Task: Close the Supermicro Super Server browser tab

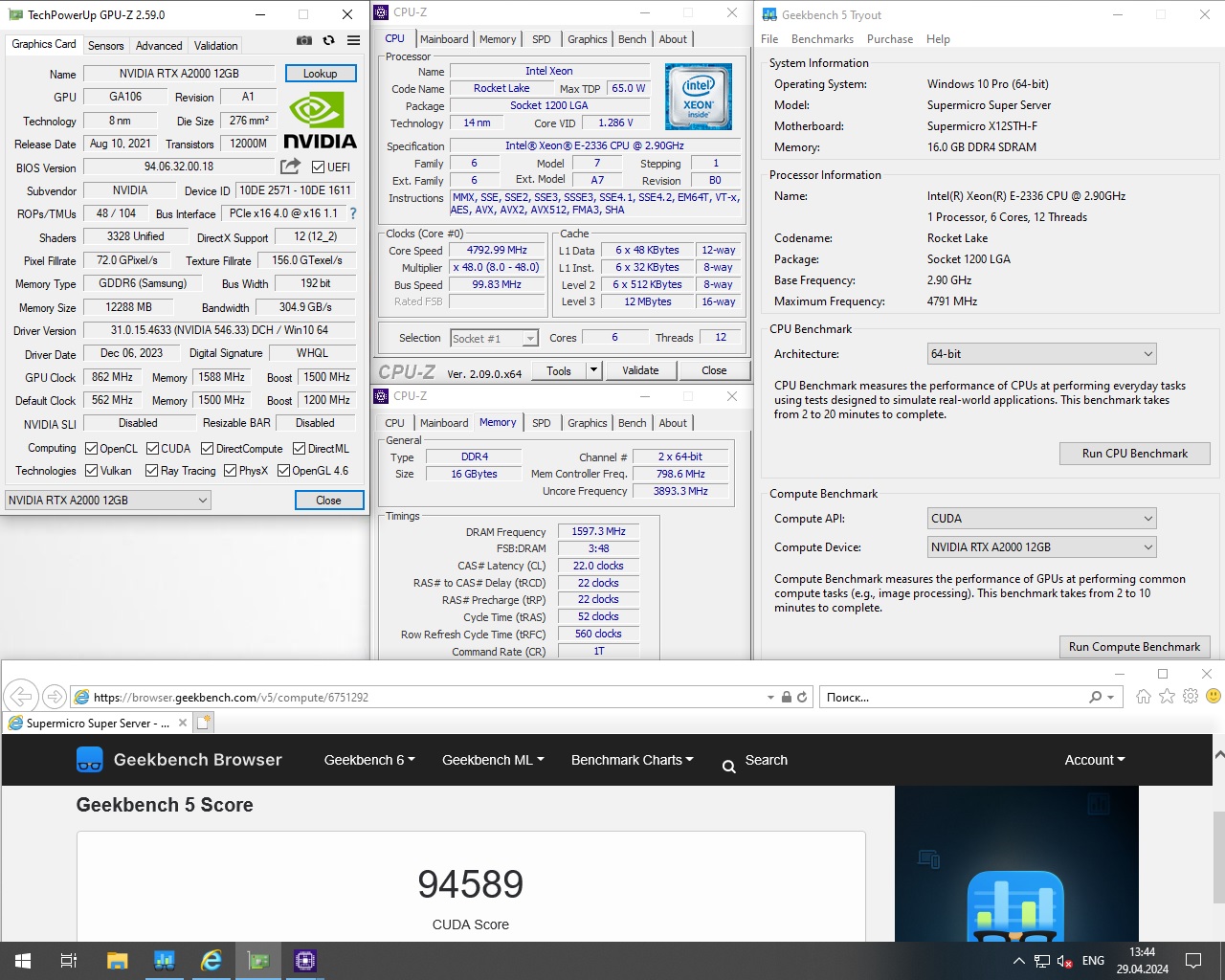Action: click(181, 723)
